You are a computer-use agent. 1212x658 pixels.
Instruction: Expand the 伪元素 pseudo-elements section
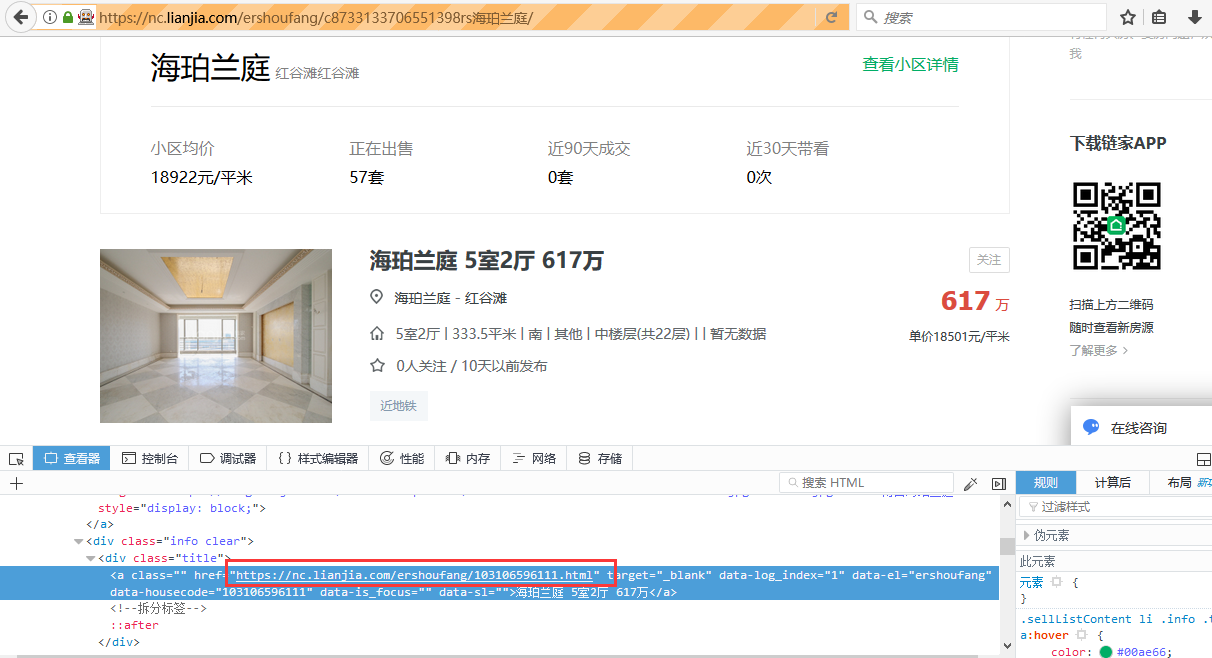tap(1026, 535)
